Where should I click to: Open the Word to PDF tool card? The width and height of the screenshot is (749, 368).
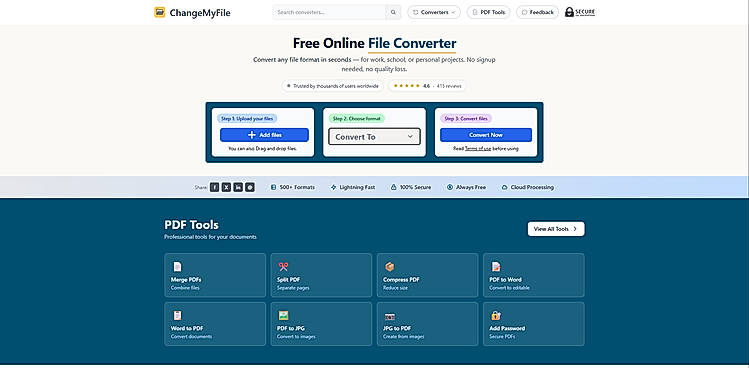coord(215,324)
